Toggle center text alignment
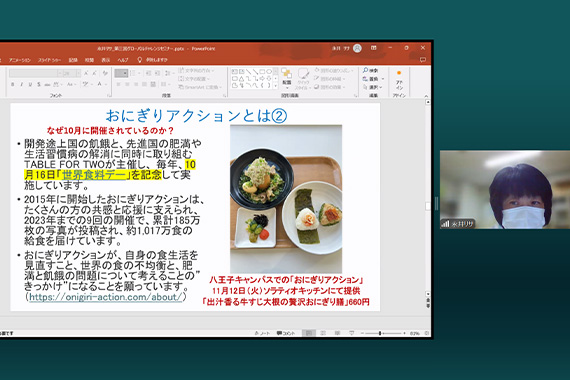The image size is (570, 380). click(x=127, y=84)
